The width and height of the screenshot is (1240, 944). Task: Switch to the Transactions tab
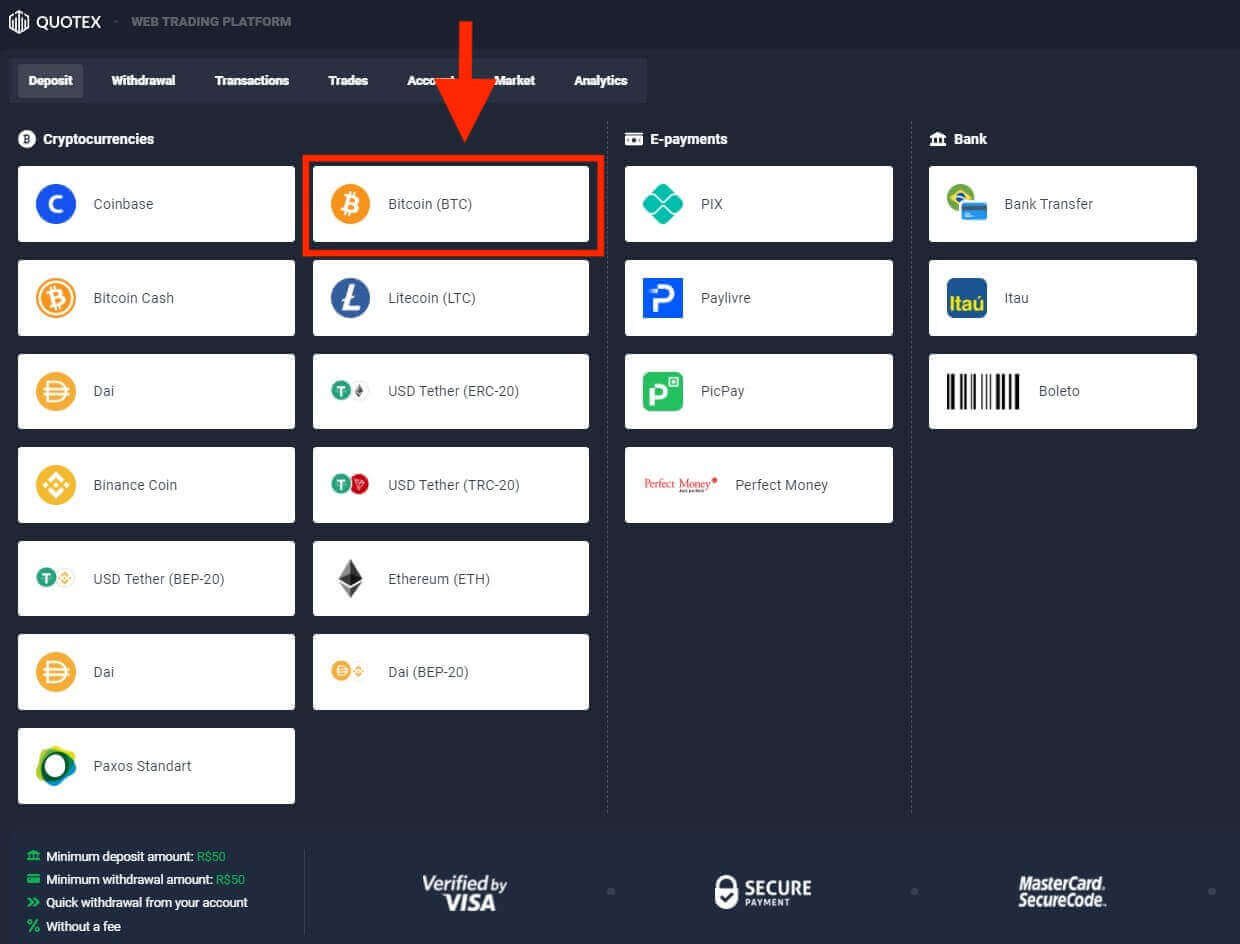tap(251, 81)
